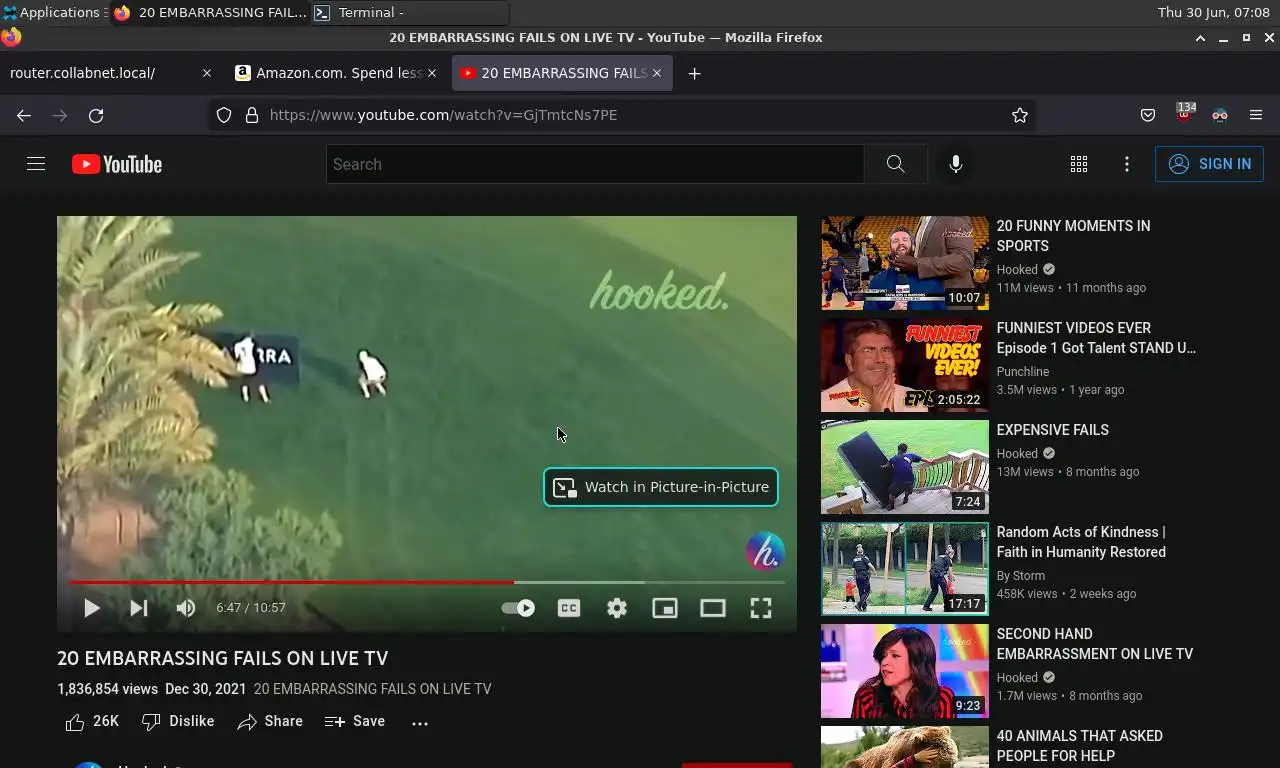Switch to the Amazon.com tab
The height and width of the screenshot is (768, 1280).
point(337,73)
